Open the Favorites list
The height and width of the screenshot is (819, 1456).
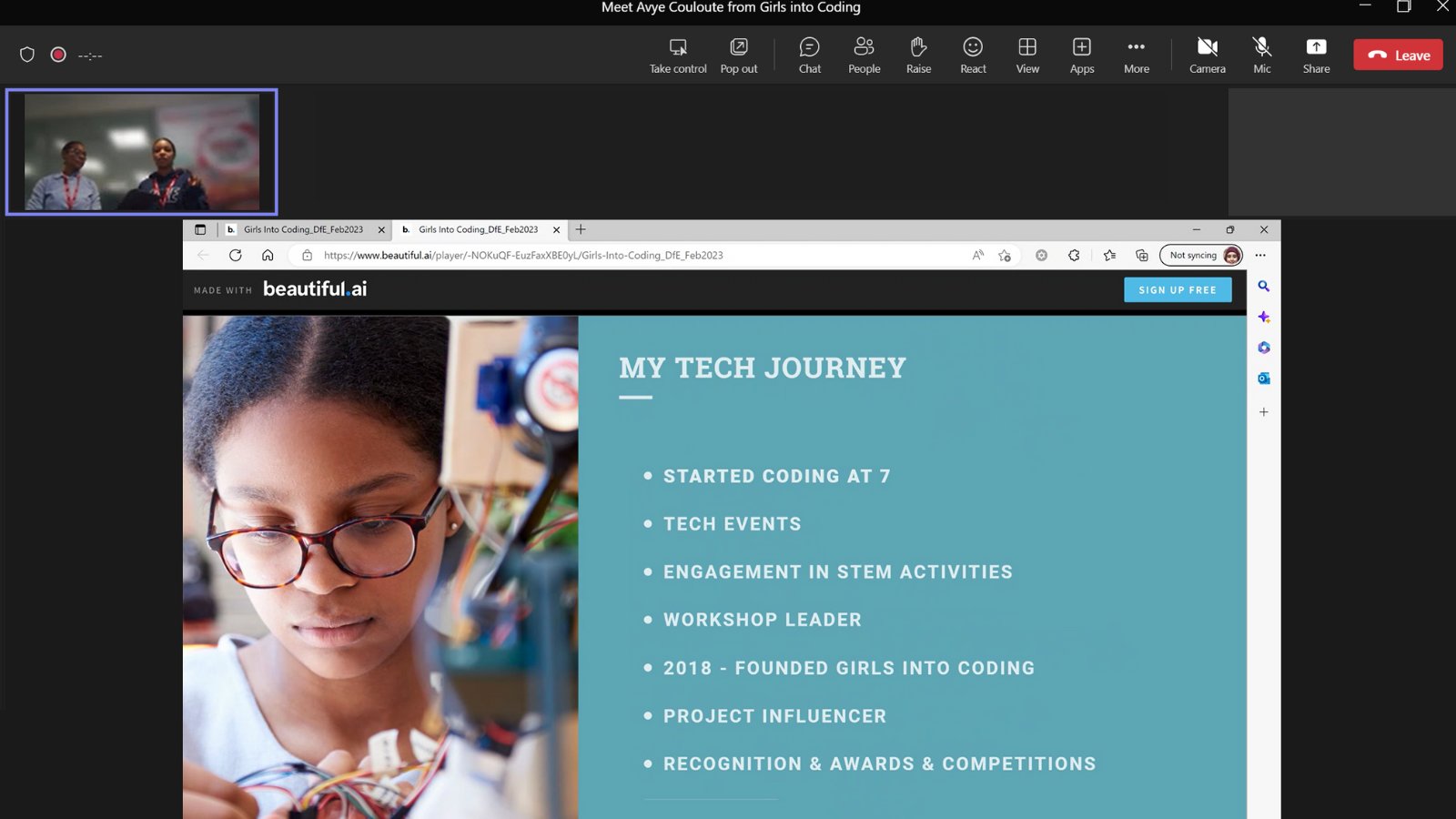pyautogui.click(x=1109, y=256)
